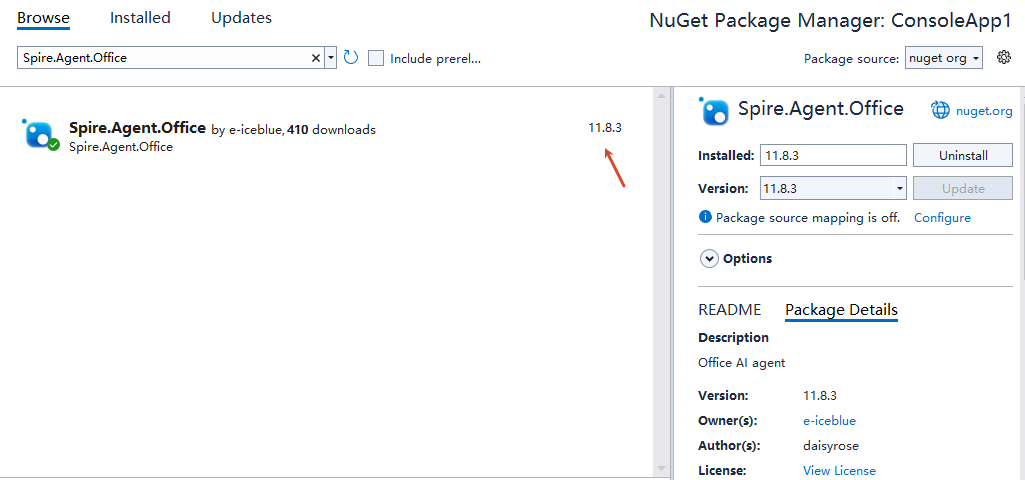The height and width of the screenshot is (480, 1025).
Task: Click the '410 downloads' text
Action: [331, 129]
